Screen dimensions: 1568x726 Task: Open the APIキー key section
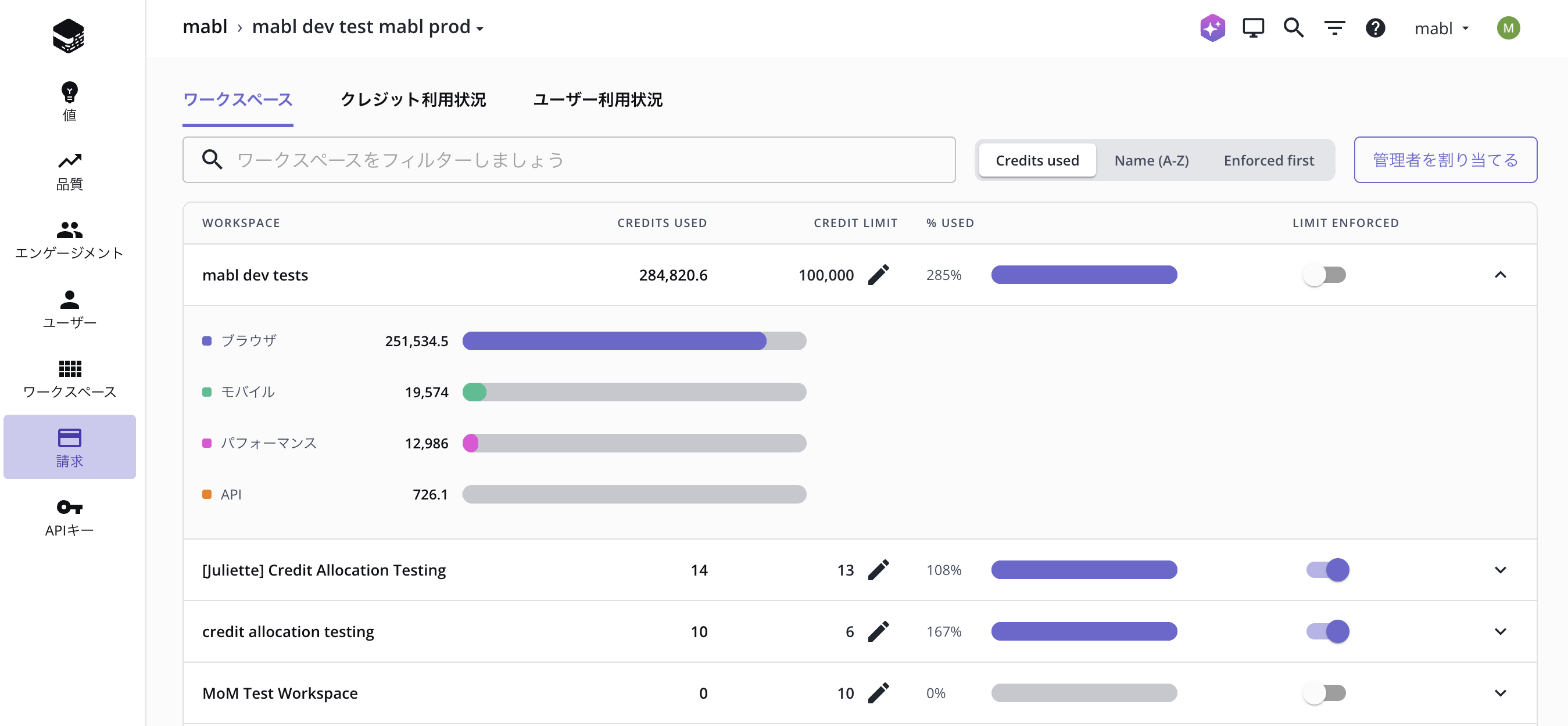pos(69,518)
